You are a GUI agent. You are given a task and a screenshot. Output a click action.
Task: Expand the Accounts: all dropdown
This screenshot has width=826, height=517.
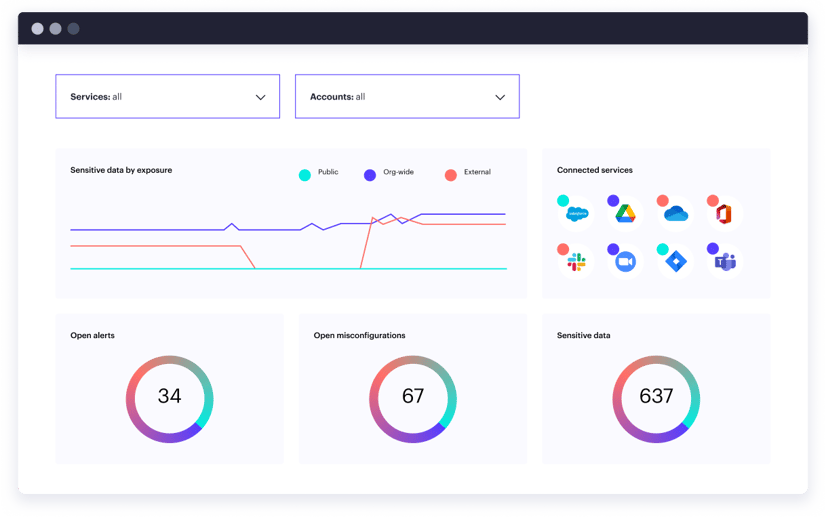(407, 96)
